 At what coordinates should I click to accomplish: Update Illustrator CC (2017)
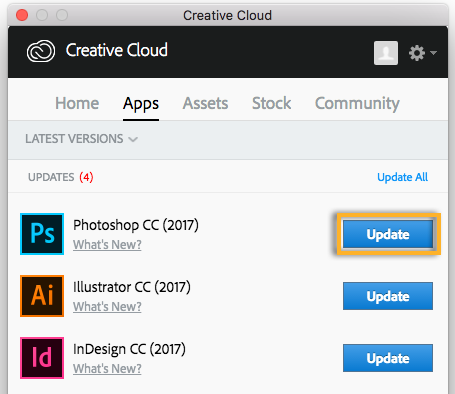388,296
